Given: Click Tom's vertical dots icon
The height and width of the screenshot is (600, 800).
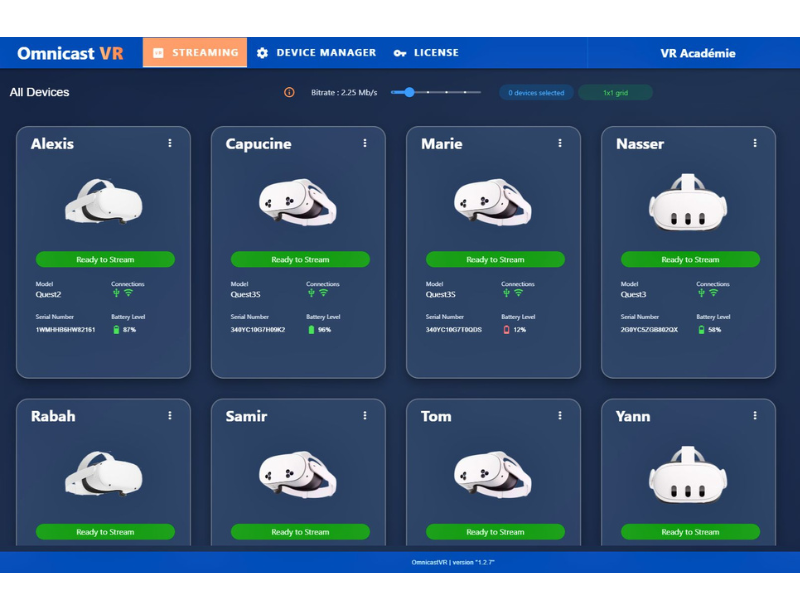Looking at the screenshot, I should (x=560, y=415).
